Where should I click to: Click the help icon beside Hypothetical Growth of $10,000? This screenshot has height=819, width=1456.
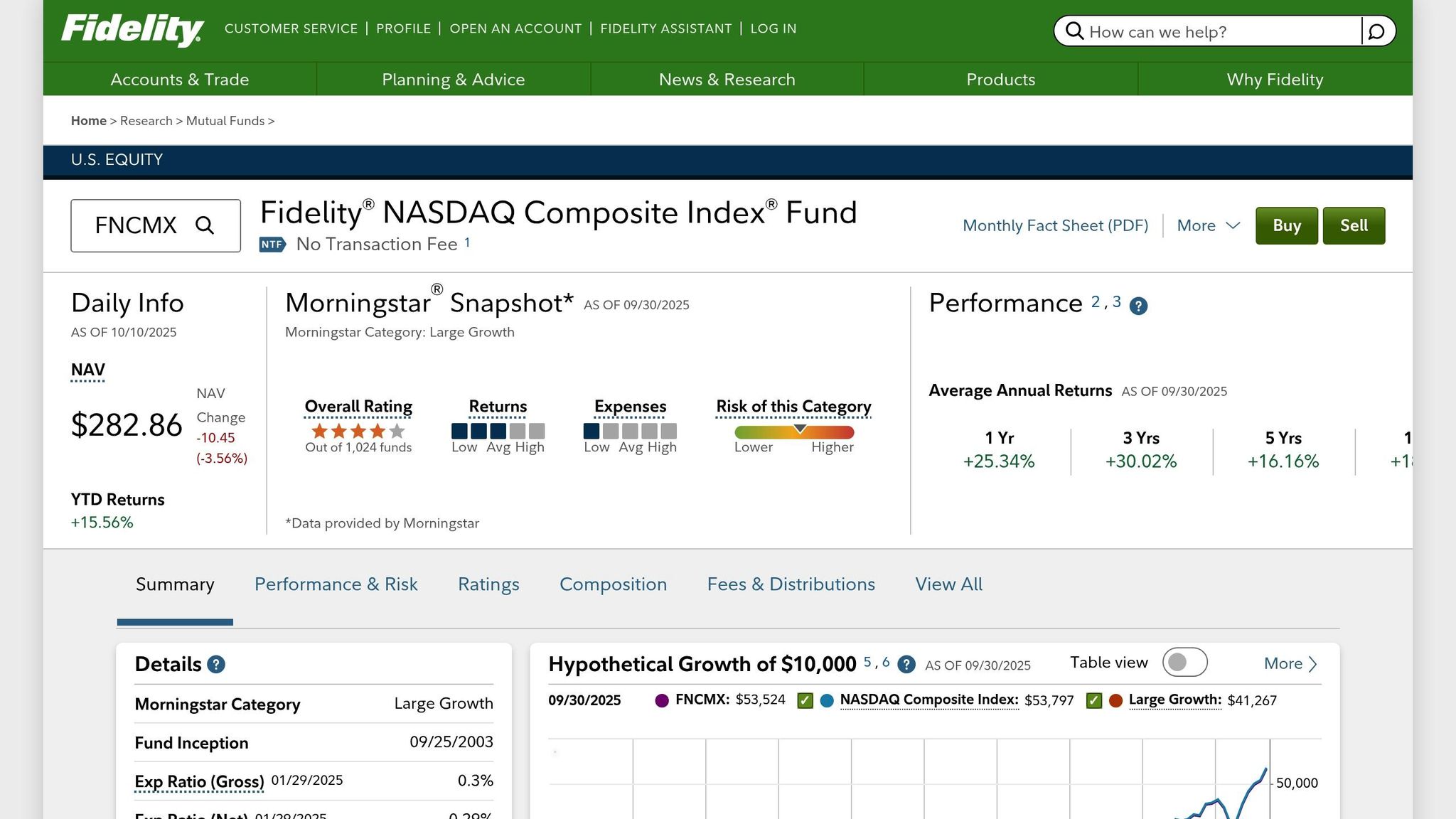(x=906, y=665)
